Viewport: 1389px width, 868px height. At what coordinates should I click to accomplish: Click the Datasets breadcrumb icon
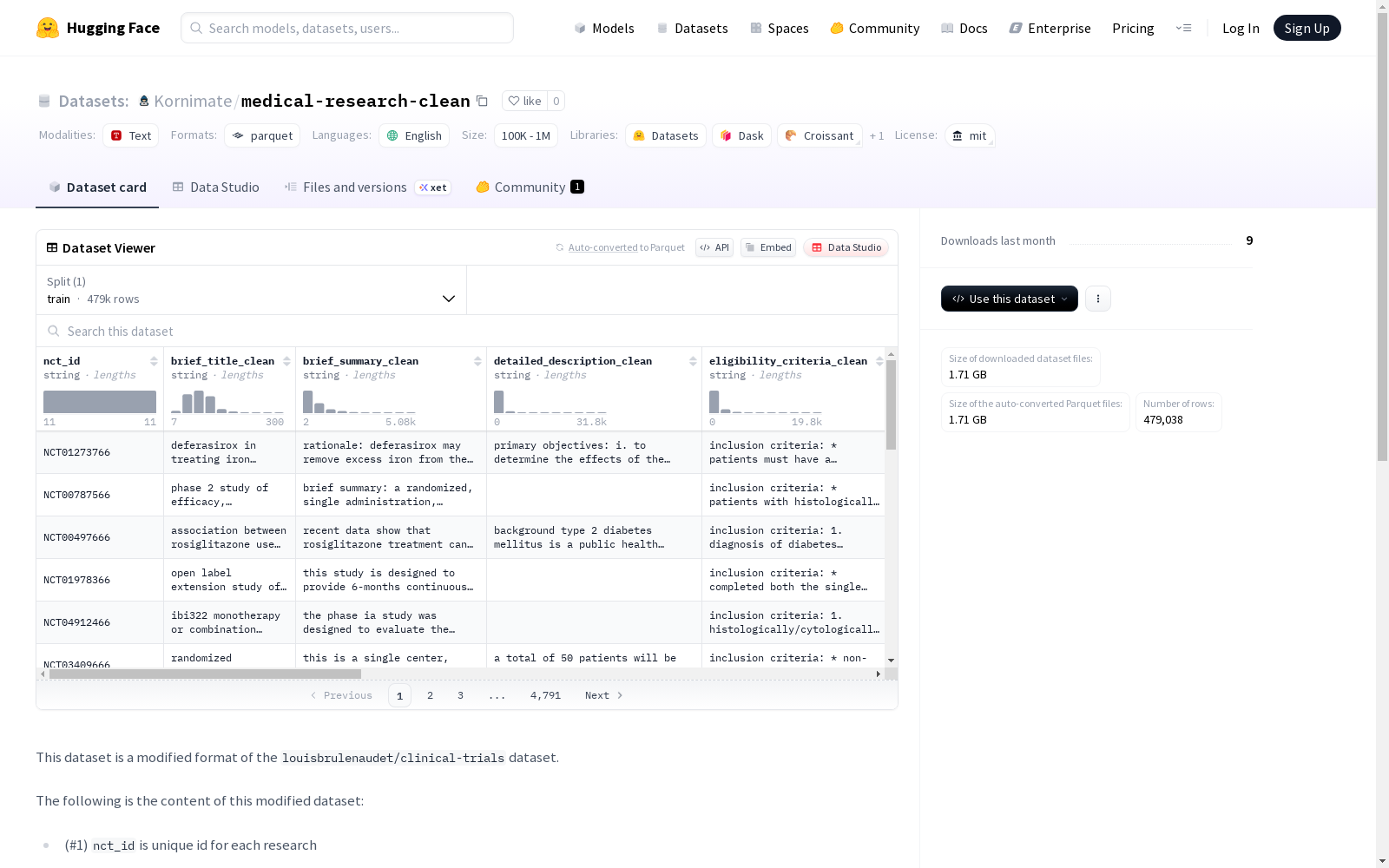(44, 101)
